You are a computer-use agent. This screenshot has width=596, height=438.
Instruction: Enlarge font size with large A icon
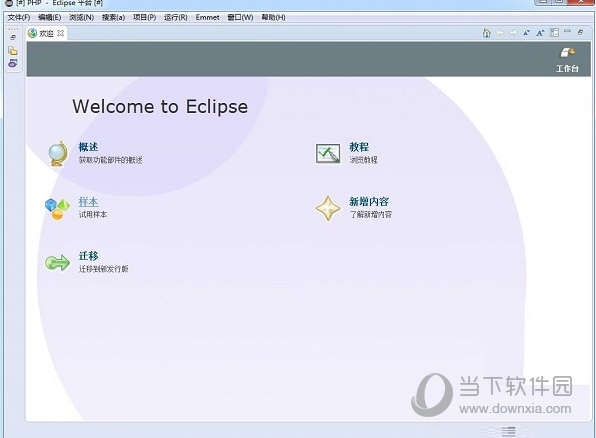pos(540,33)
